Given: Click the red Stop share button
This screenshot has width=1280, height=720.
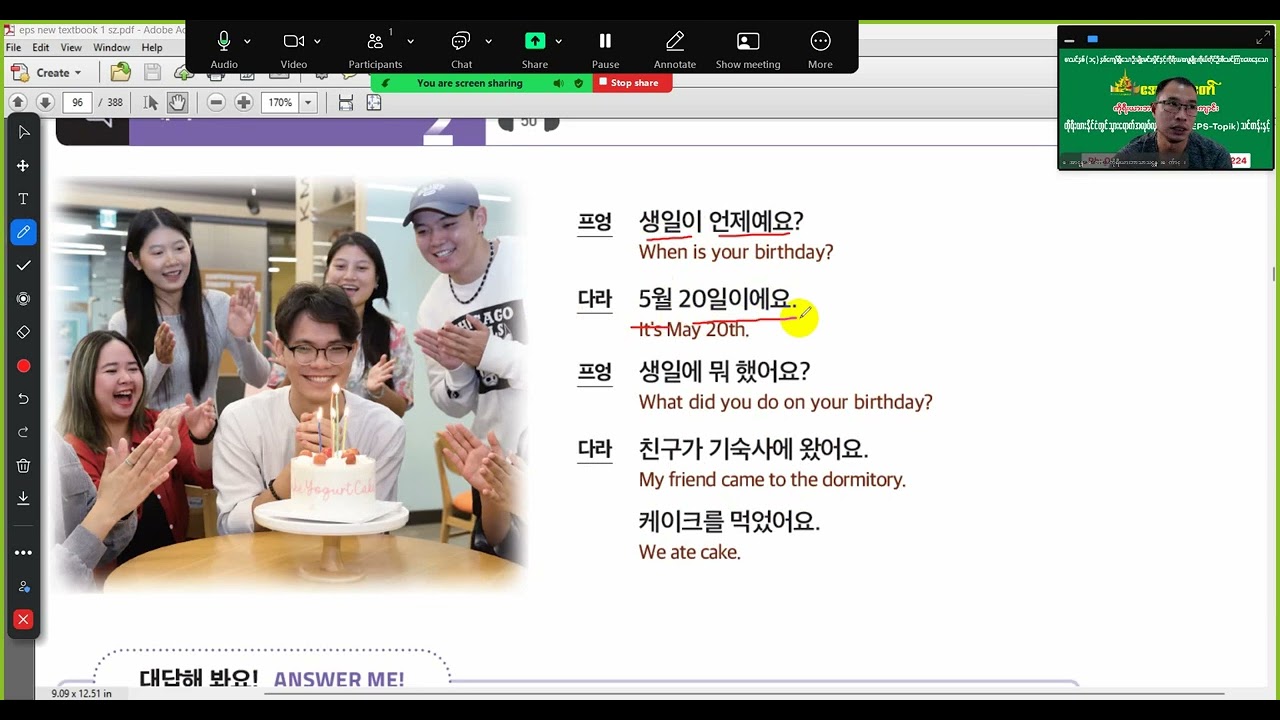Looking at the screenshot, I should 632,83.
